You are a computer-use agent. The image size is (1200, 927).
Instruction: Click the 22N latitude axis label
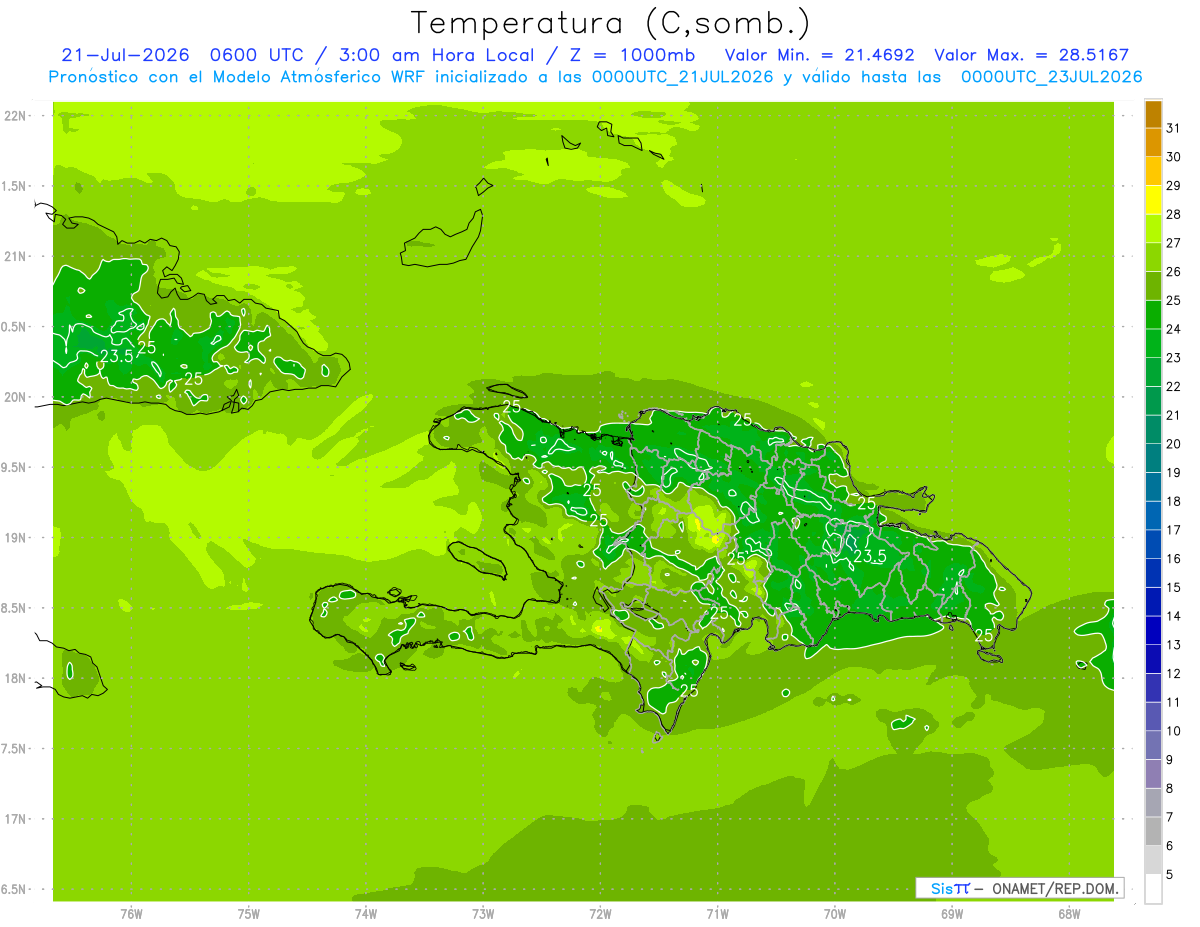tap(16, 115)
